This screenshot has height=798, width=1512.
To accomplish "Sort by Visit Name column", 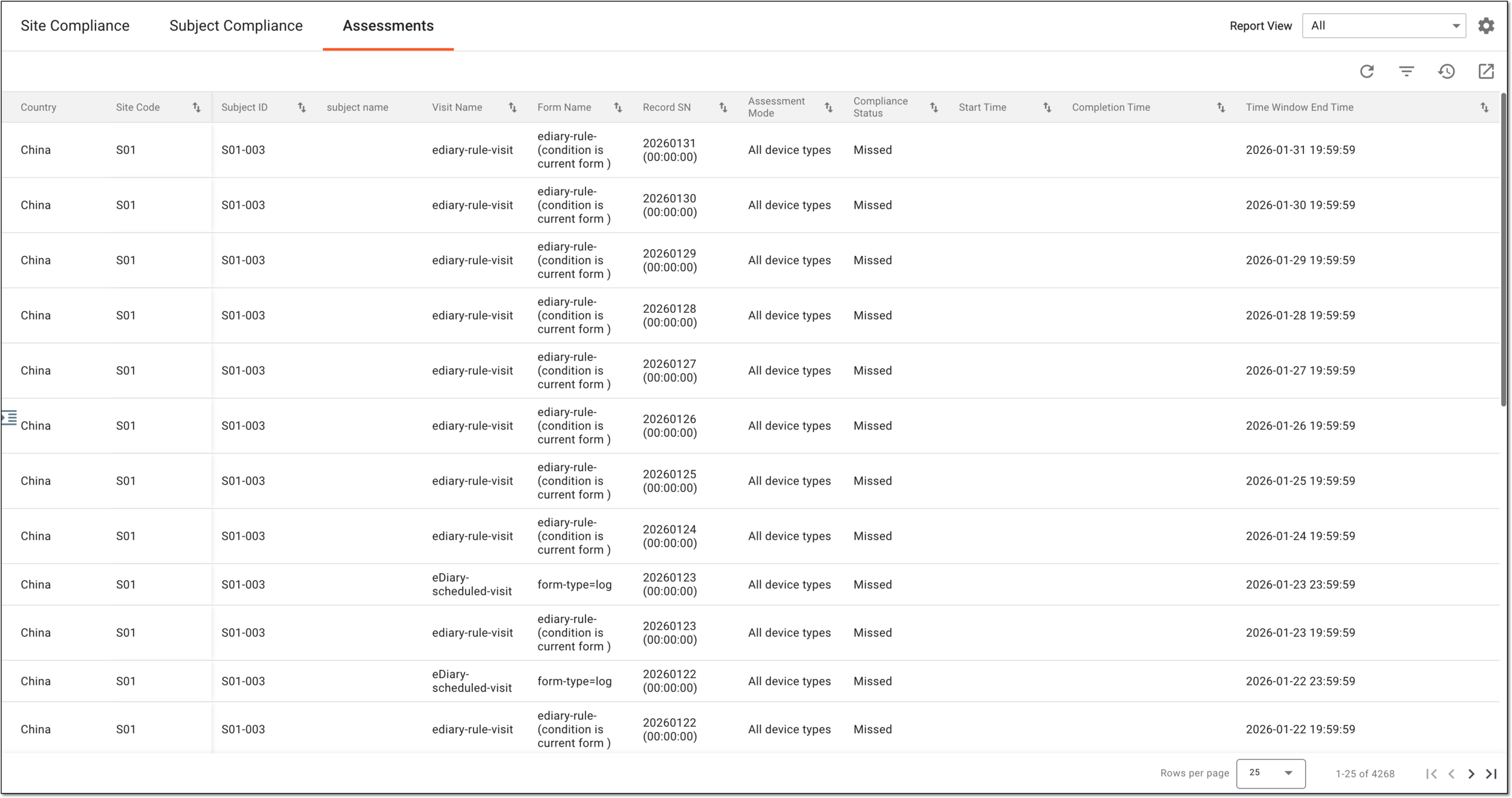I will coord(512,108).
